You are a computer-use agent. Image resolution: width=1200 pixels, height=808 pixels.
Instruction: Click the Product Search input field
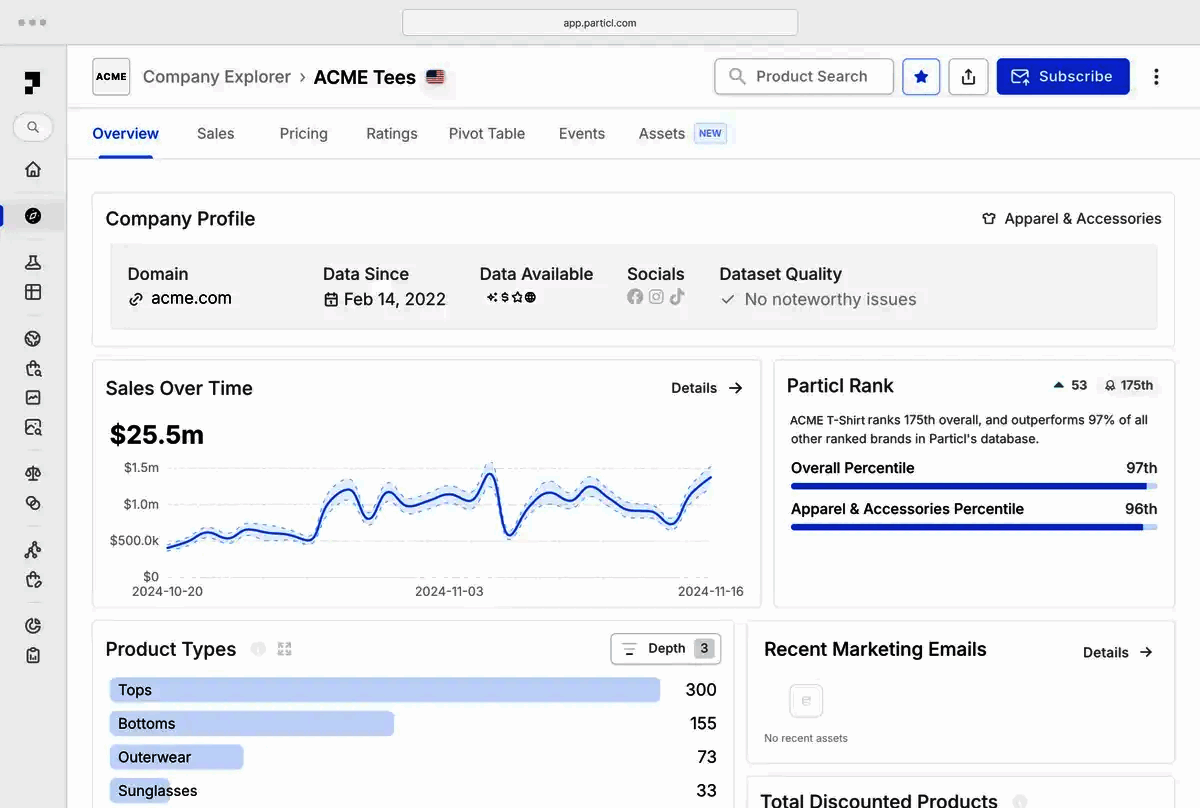click(804, 77)
